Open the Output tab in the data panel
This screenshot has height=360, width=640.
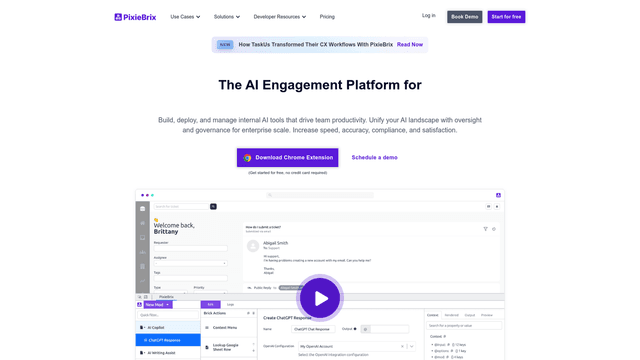(x=470, y=315)
